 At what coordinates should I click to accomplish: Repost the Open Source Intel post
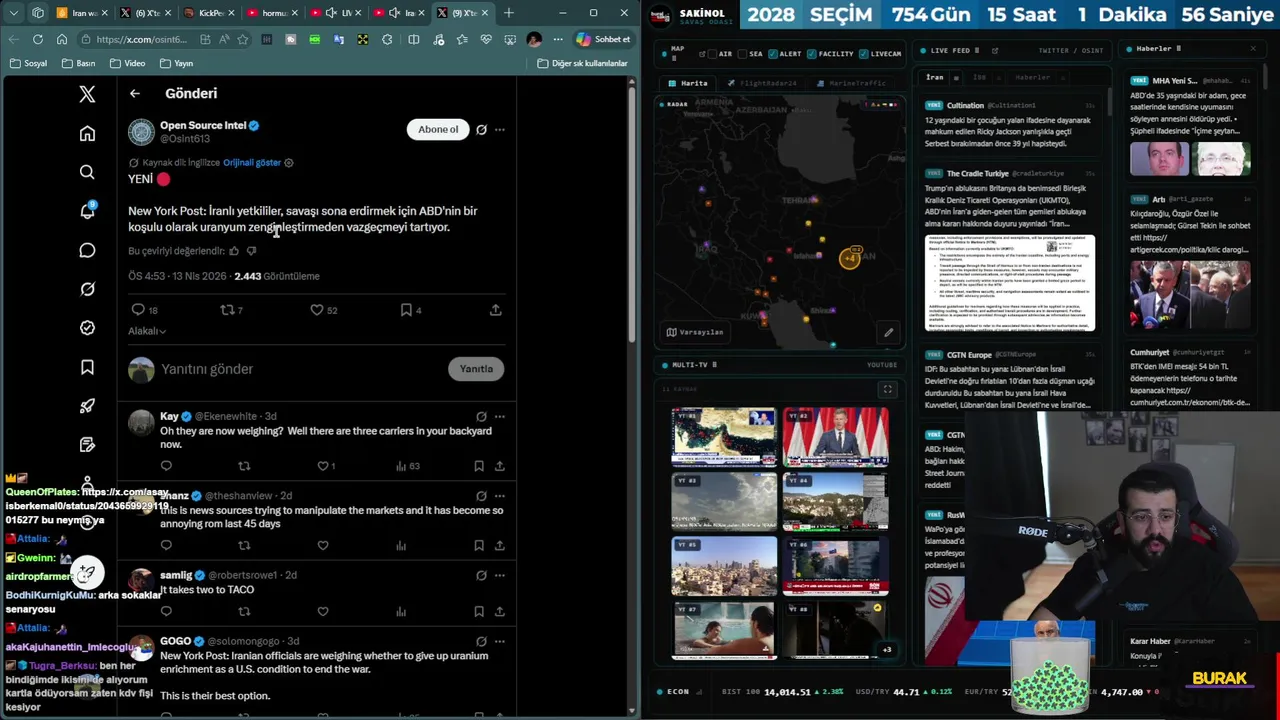tap(227, 310)
